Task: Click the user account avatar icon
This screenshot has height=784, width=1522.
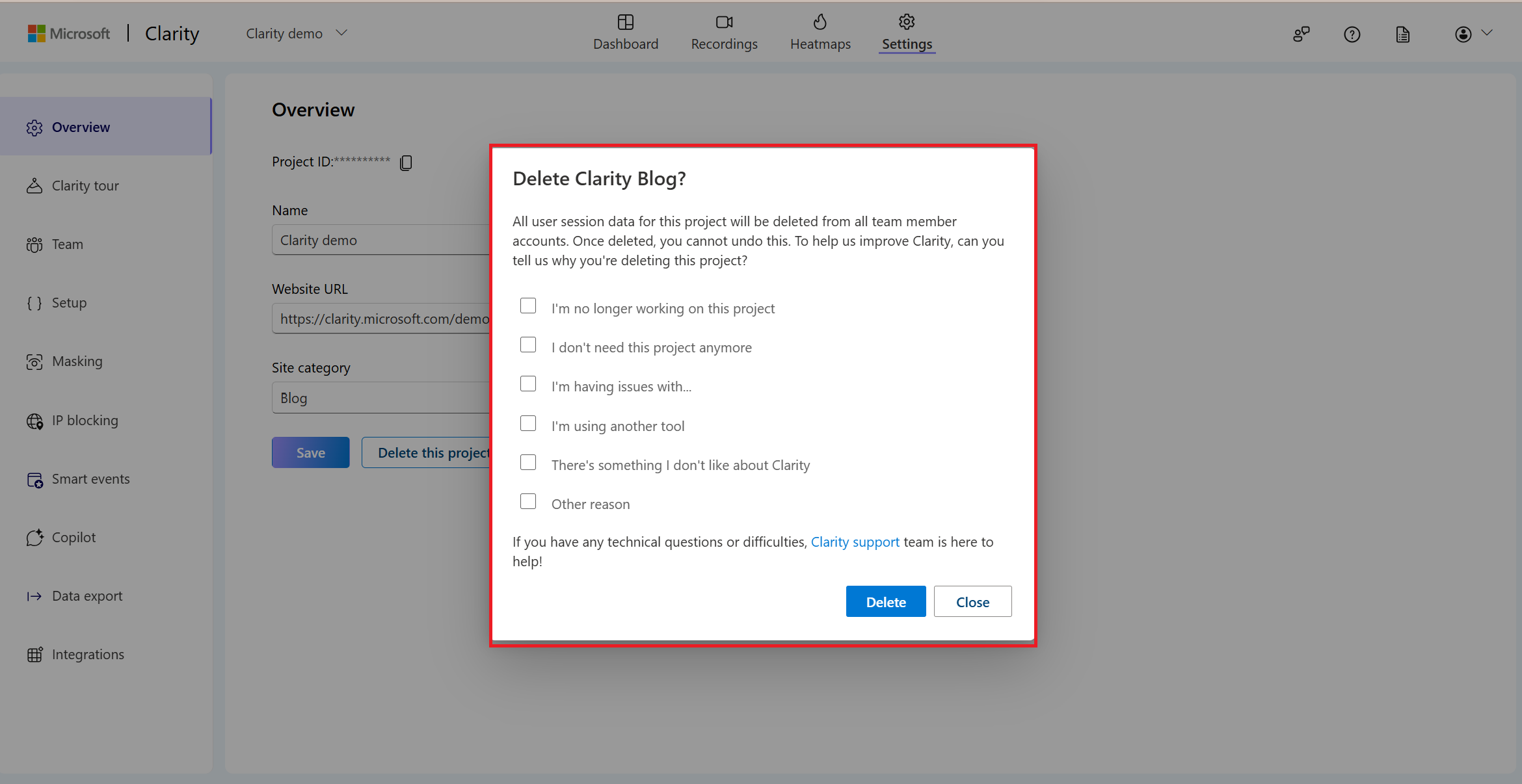Action: pyautogui.click(x=1463, y=34)
